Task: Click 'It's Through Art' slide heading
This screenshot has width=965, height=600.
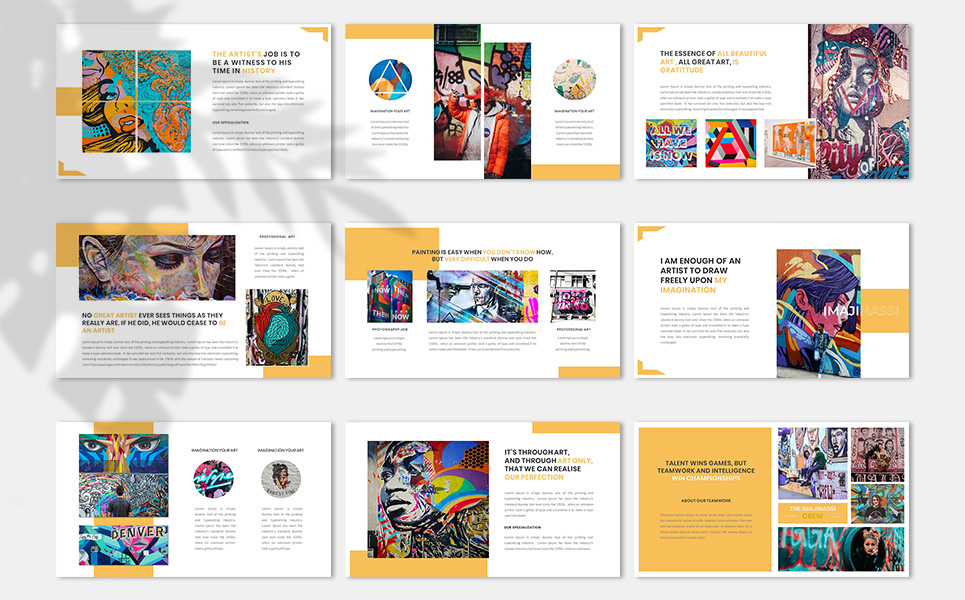Action: pos(547,465)
